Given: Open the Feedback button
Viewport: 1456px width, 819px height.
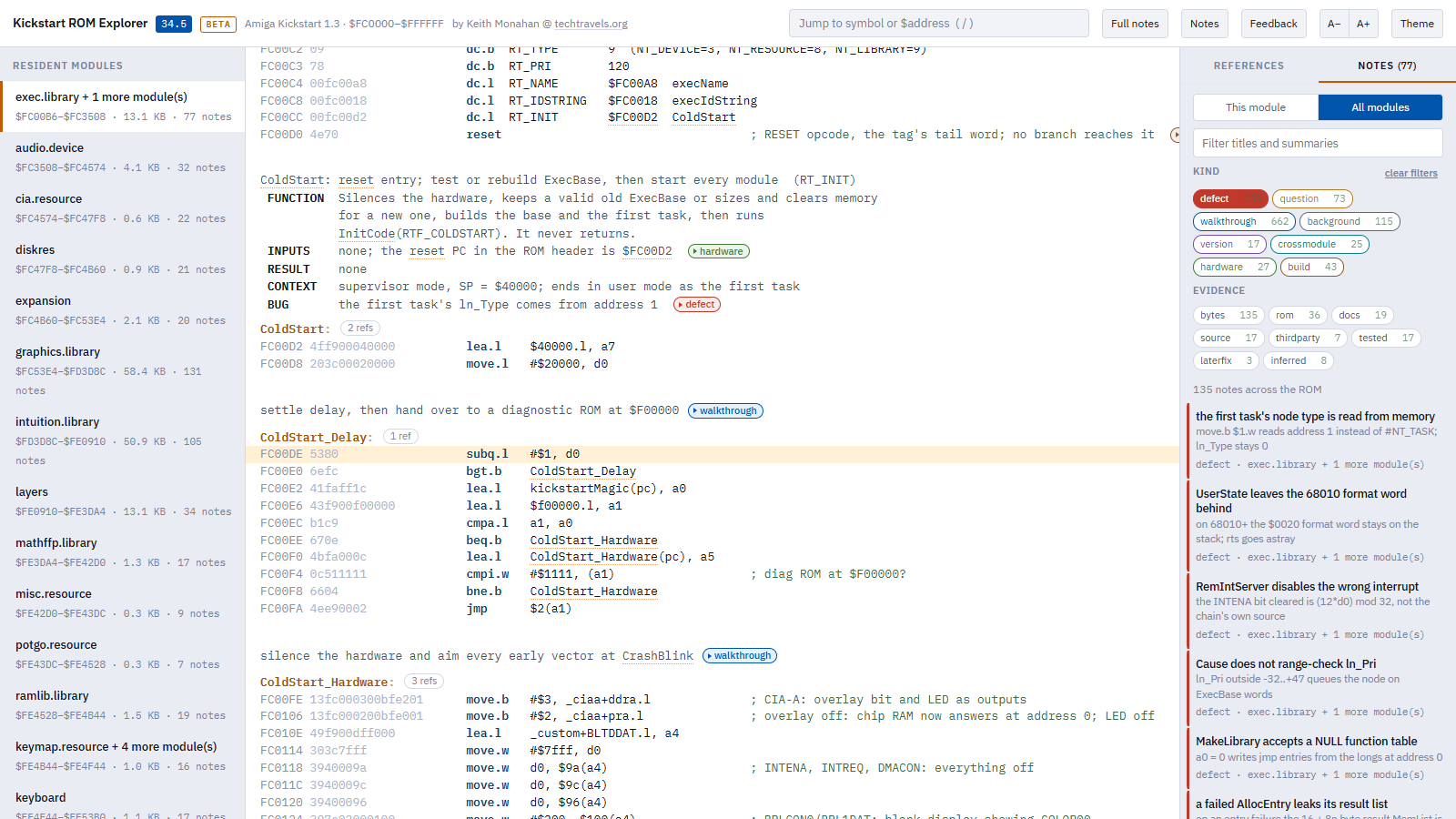Looking at the screenshot, I should click(x=1273, y=24).
